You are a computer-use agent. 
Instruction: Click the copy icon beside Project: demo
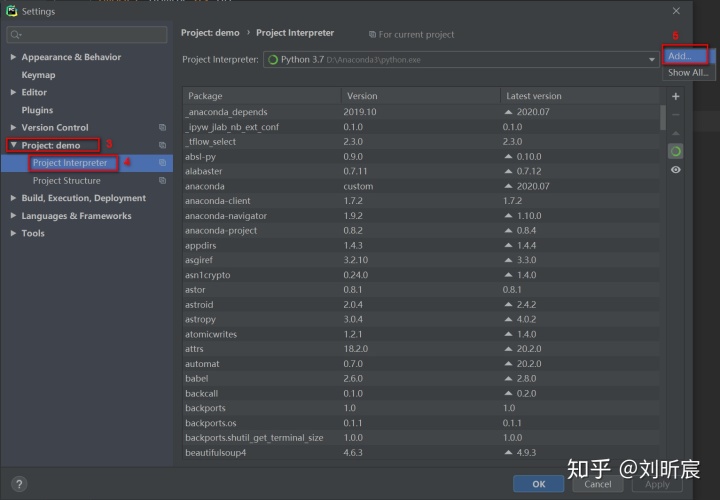click(x=163, y=145)
